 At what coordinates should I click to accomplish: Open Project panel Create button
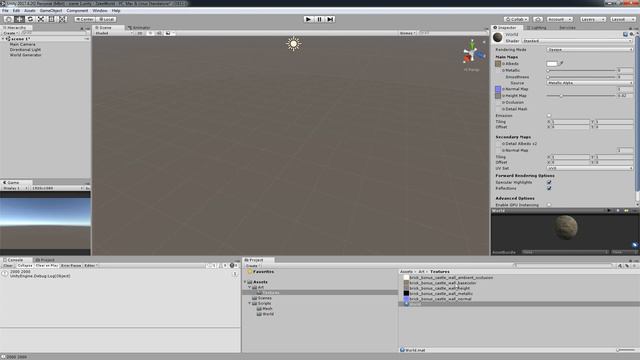[x=252, y=266]
